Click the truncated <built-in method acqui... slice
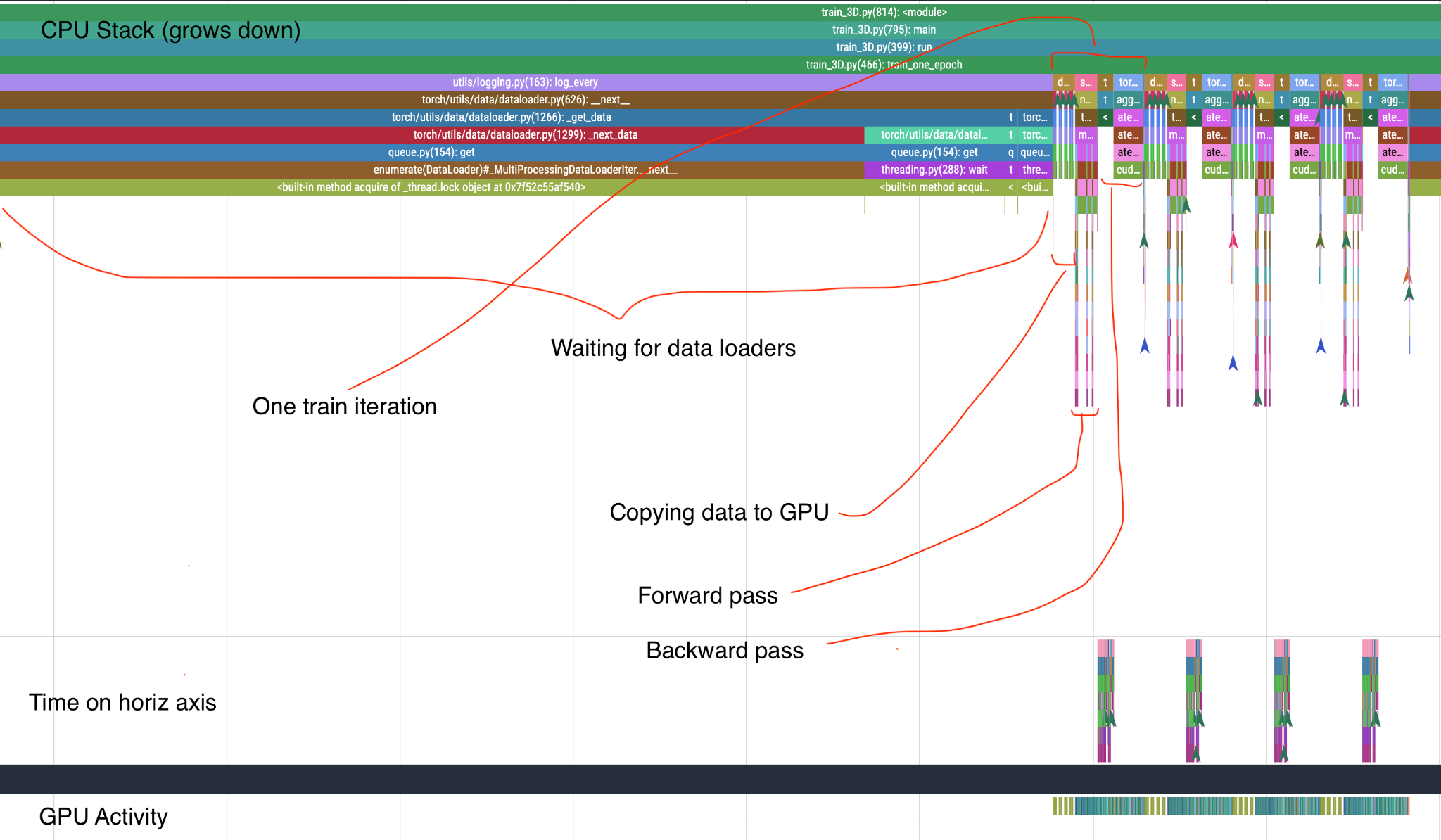This screenshot has width=1441, height=840. (x=934, y=188)
